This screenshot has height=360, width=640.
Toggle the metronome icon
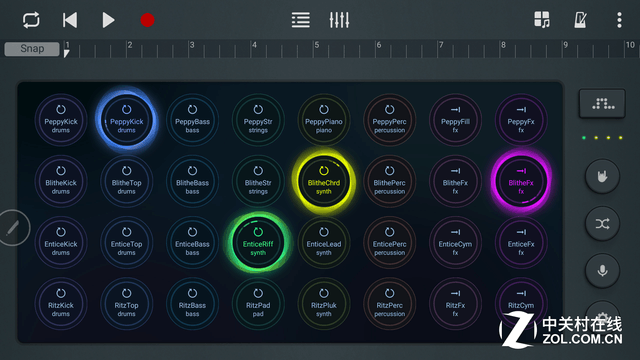580,20
